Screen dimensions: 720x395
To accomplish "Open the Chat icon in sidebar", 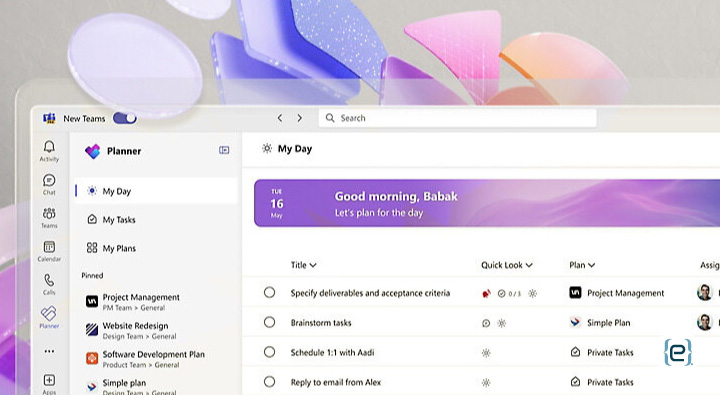I will coord(49,180).
